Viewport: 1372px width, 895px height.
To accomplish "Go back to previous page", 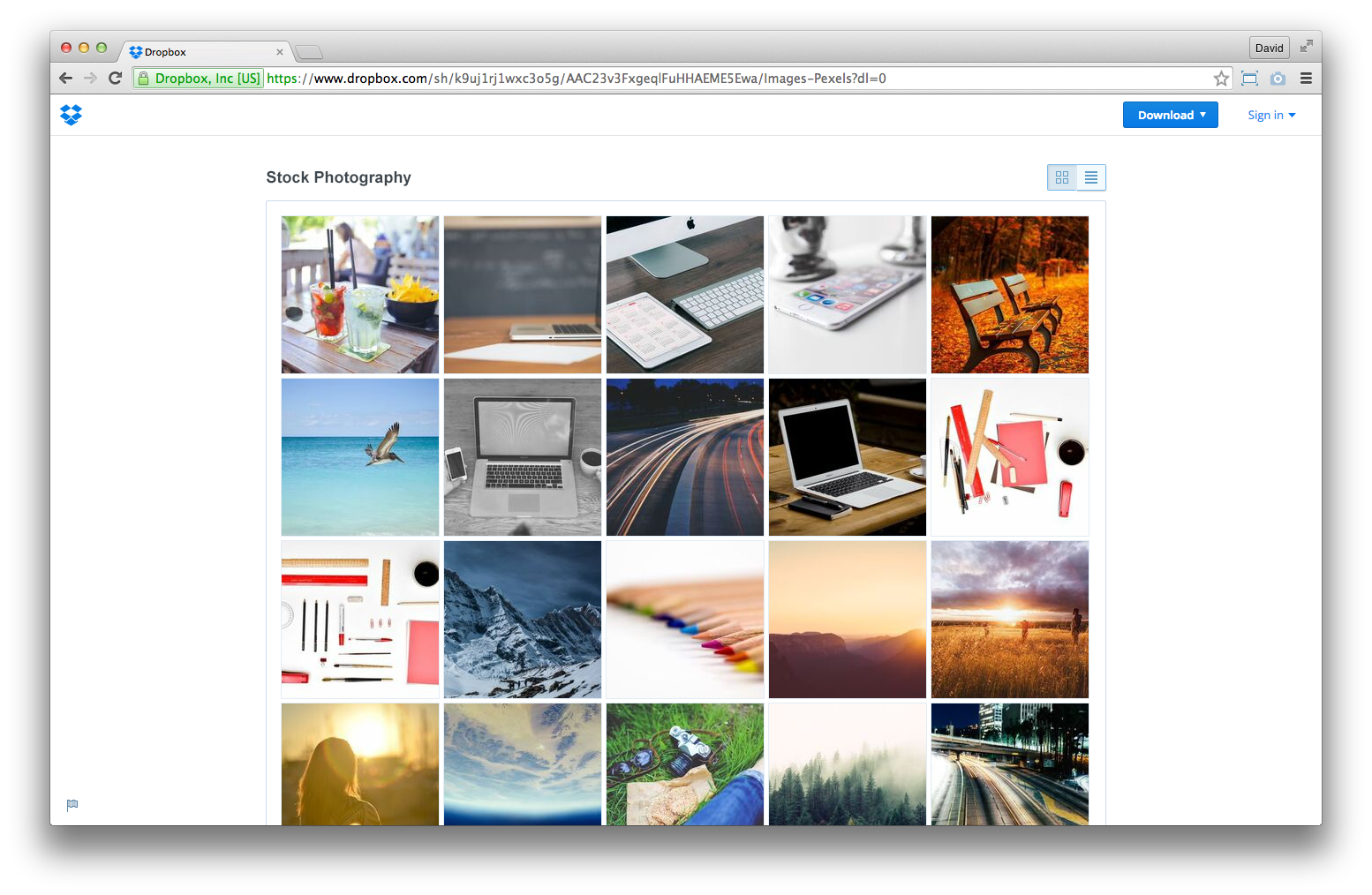I will point(65,79).
